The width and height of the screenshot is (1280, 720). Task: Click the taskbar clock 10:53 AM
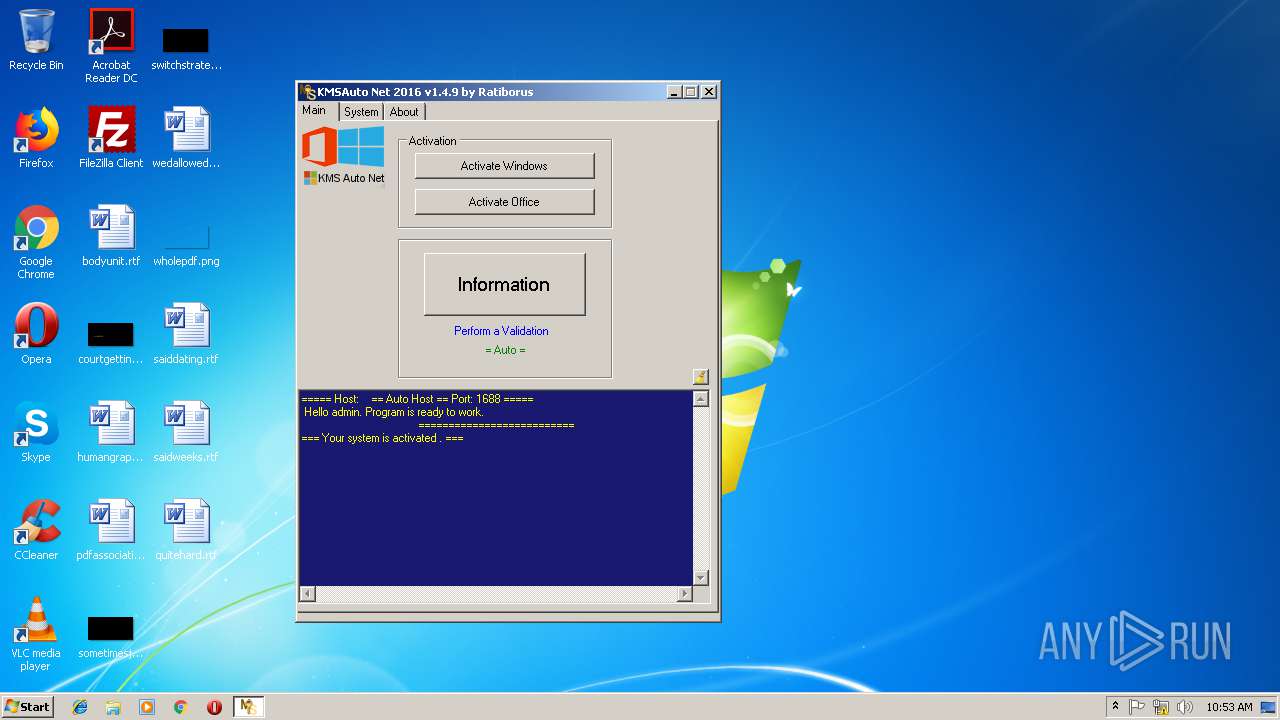click(1229, 707)
